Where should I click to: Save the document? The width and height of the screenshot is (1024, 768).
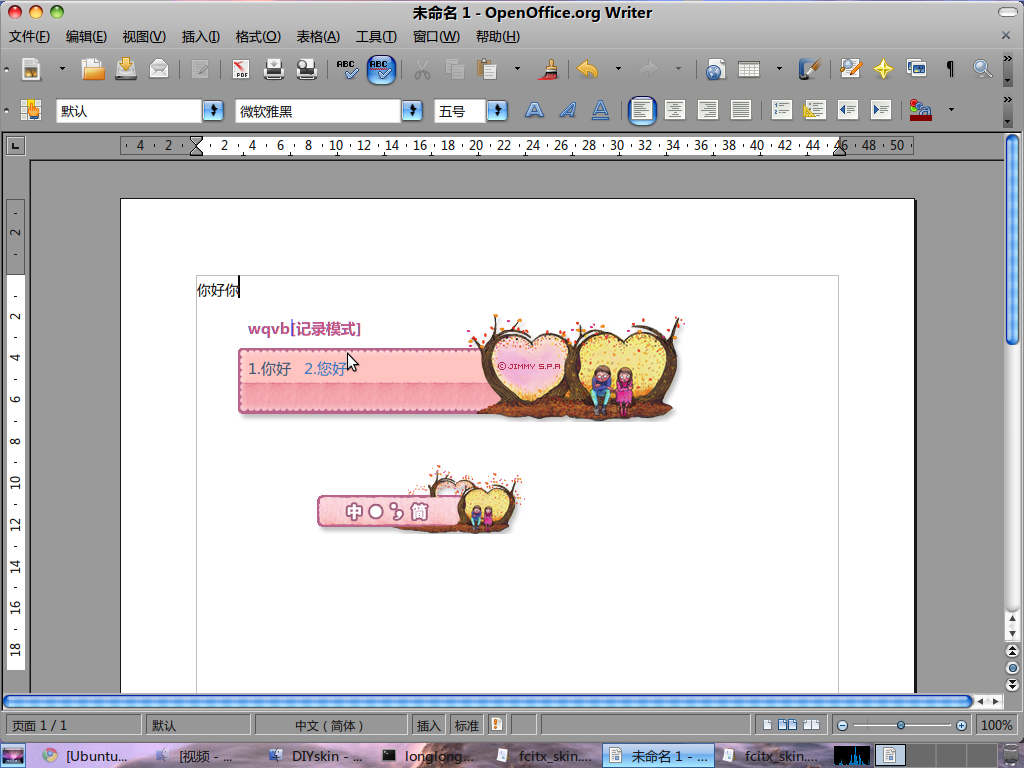pos(126,69)
